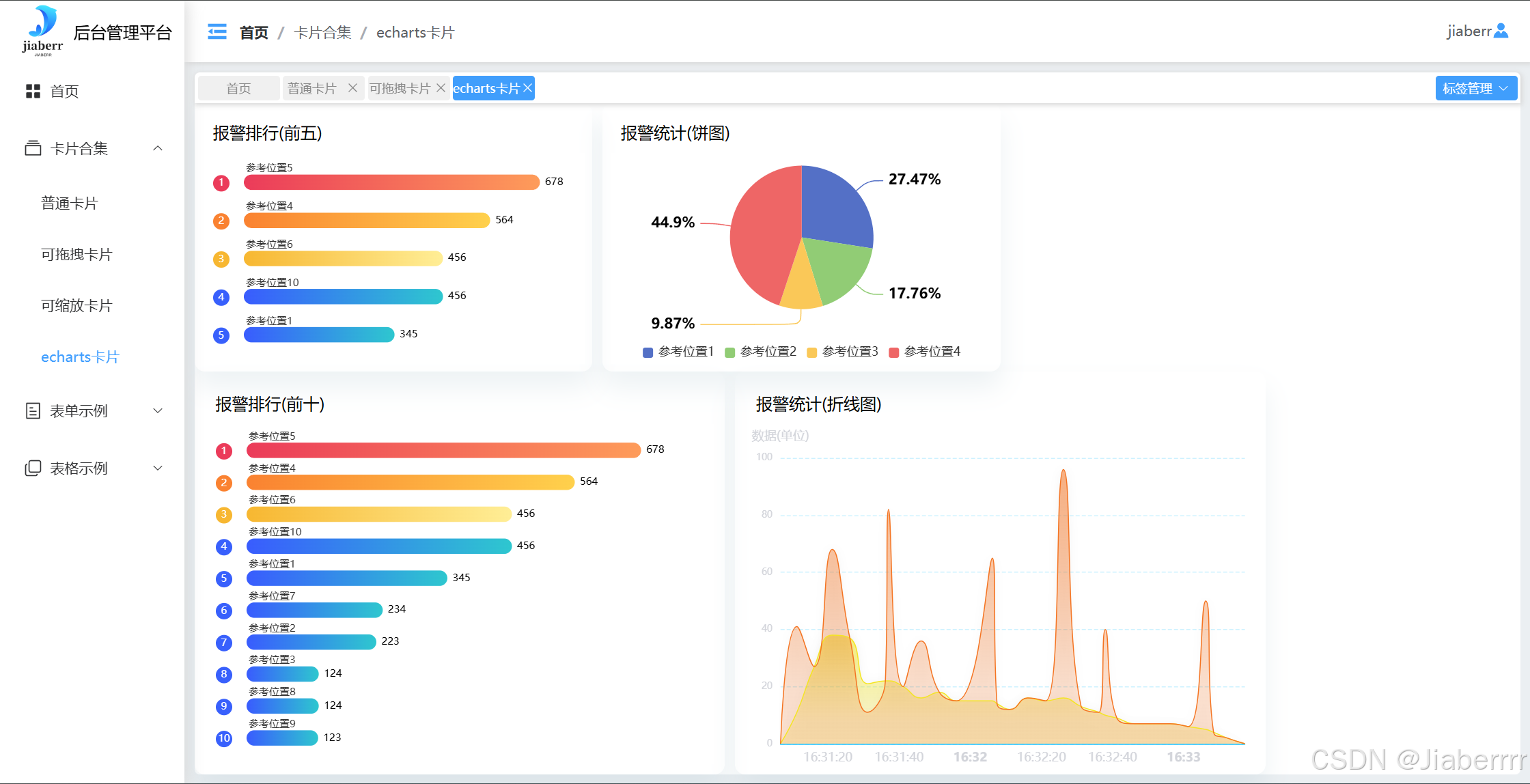Close the 可拖拽卡片 tab
The width and height of the screenshot is (1530, 784).
(441, 88)
